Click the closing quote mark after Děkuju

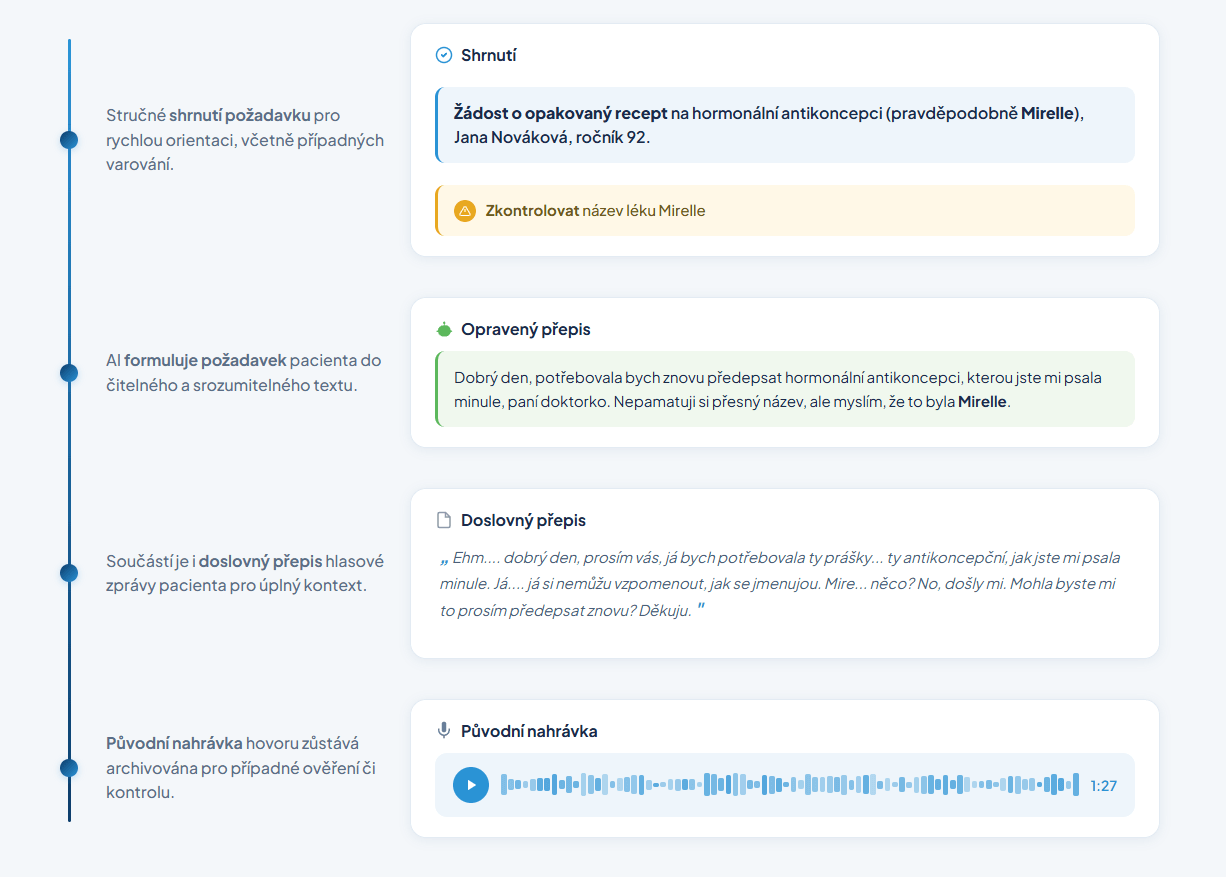coord(701,609)
